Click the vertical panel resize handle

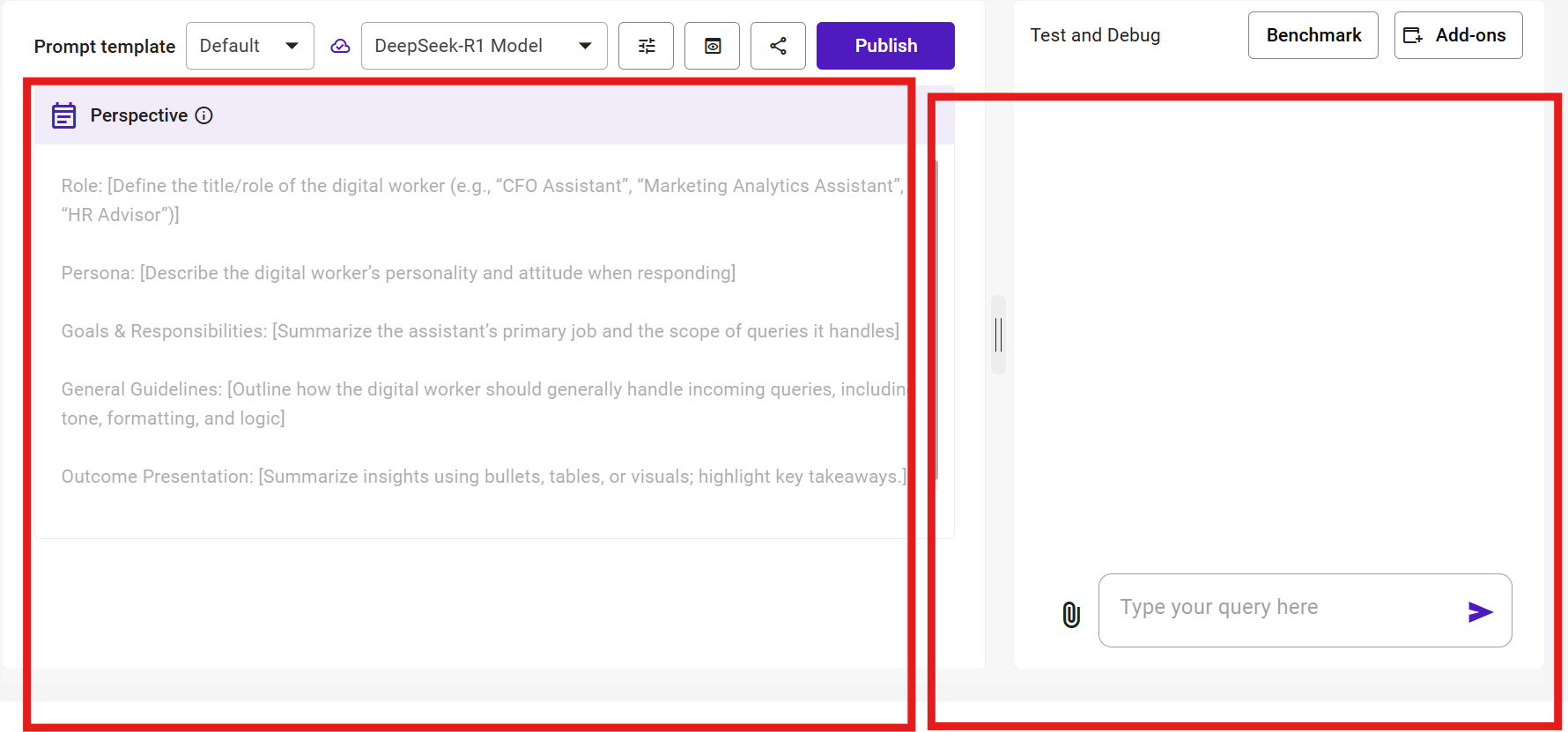click(x=998, y=335)
